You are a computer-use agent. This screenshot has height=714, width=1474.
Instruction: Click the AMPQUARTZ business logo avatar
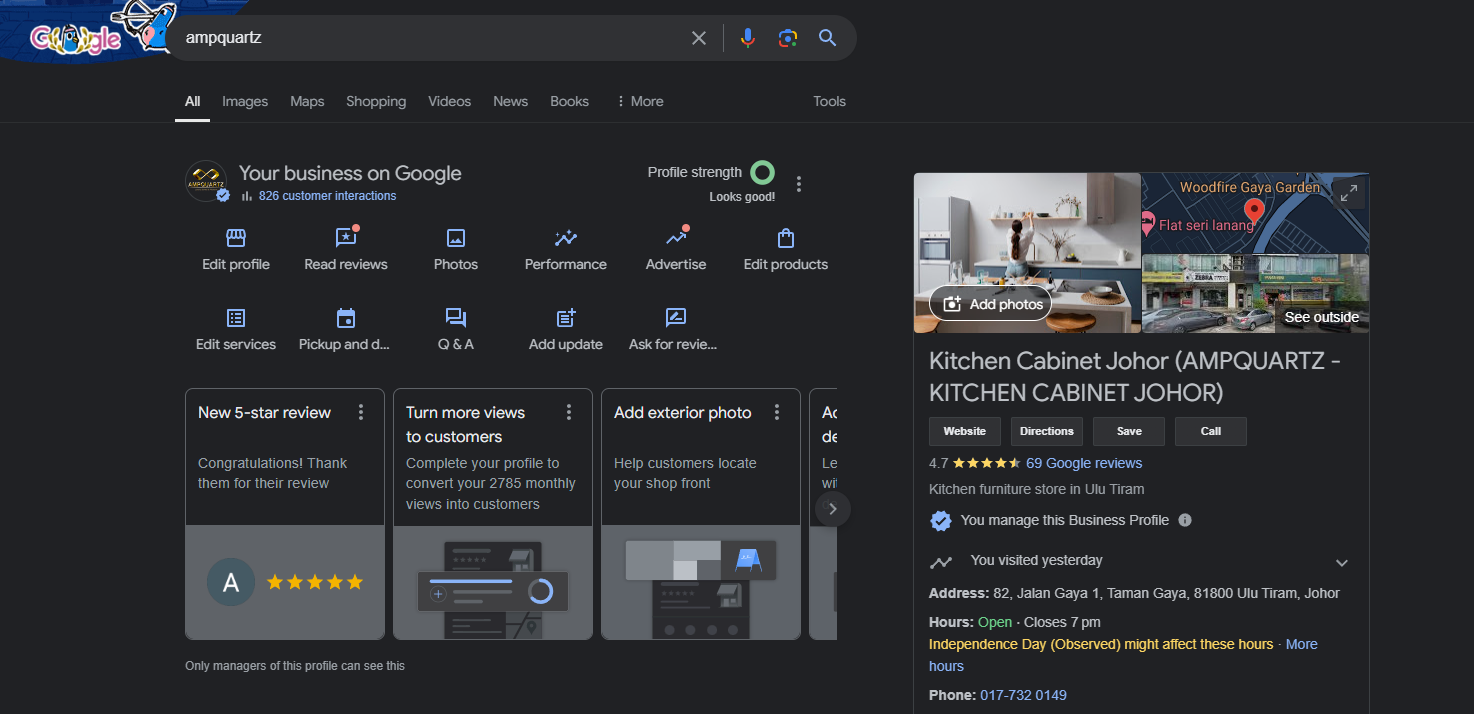click(206, 182)
